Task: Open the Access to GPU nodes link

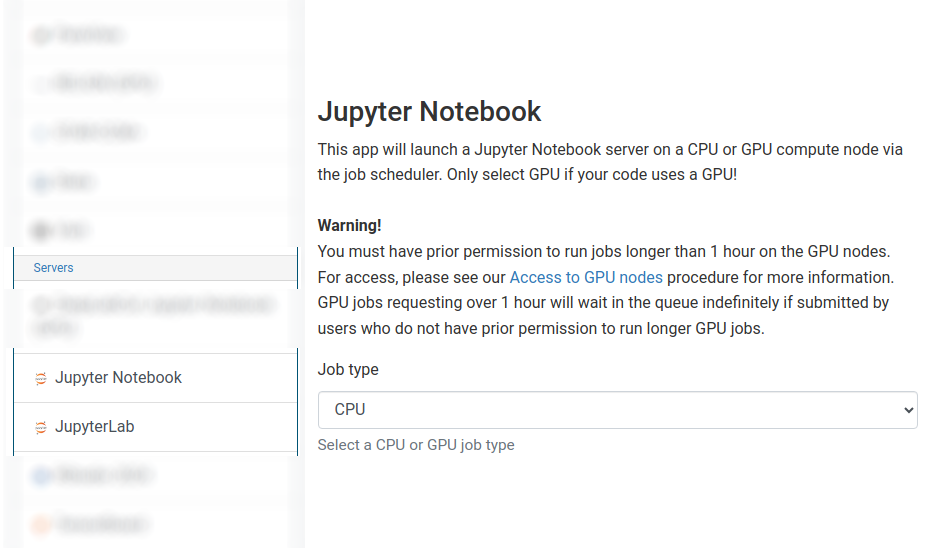Action: (586, 277)
